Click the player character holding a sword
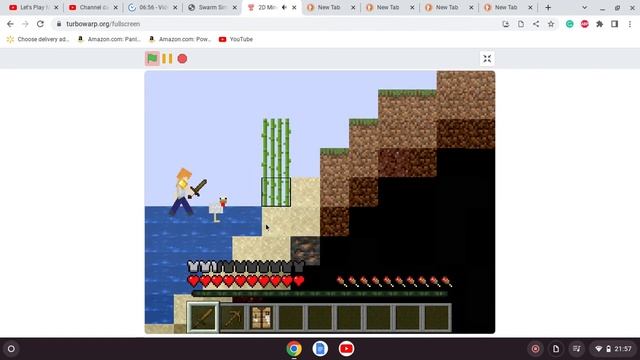The height and width of the screenshot is (360, 640). (184, 192)
